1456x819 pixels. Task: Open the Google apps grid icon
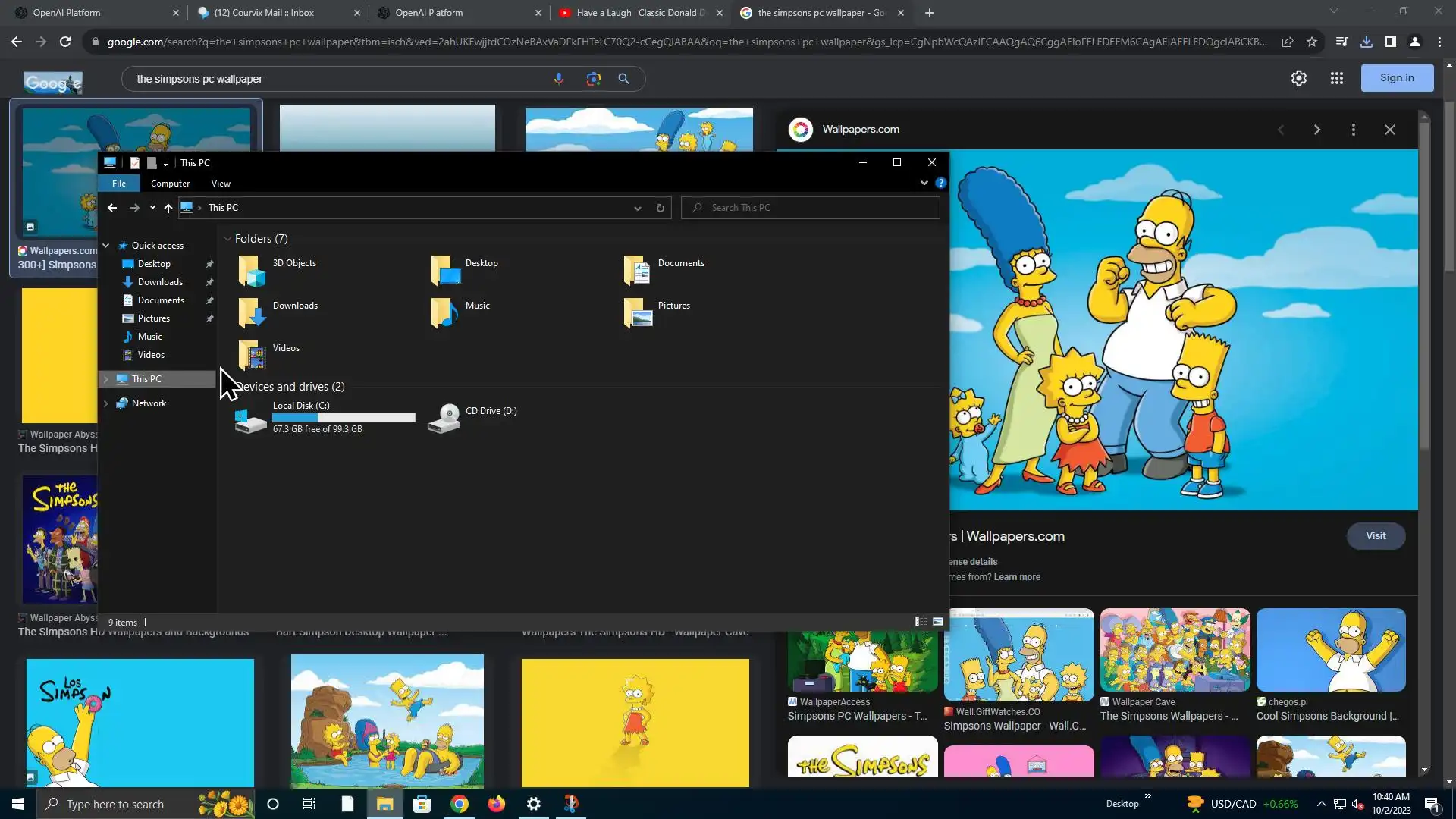[x=1336, y=78]
